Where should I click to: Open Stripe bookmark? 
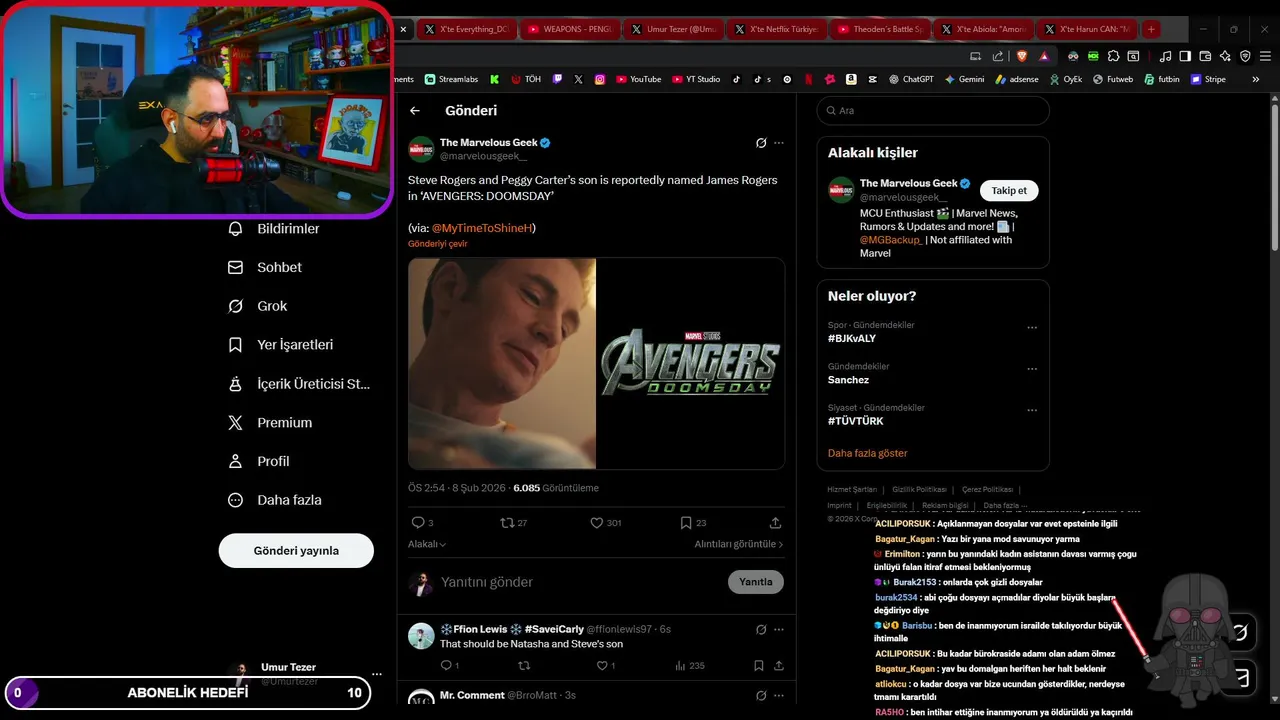(x=1208, y=79)
